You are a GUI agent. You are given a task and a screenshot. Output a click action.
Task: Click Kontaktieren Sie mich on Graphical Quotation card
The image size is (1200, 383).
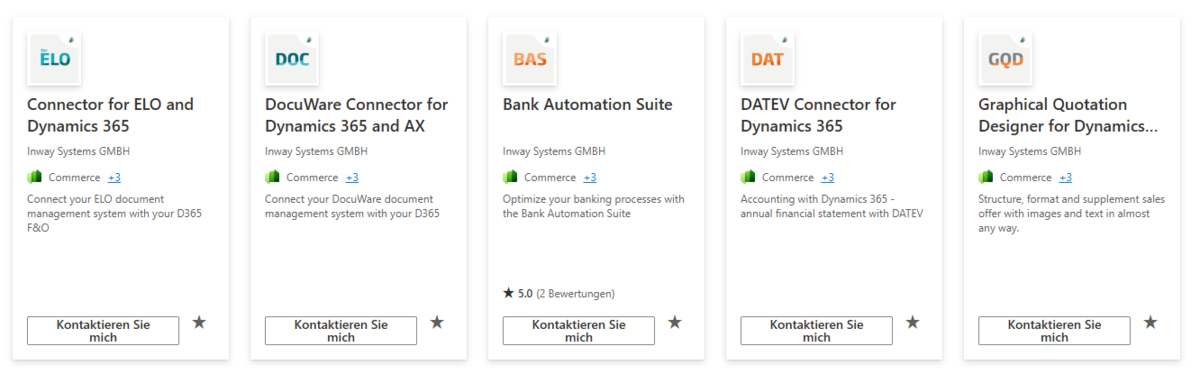coord(1055,331)
